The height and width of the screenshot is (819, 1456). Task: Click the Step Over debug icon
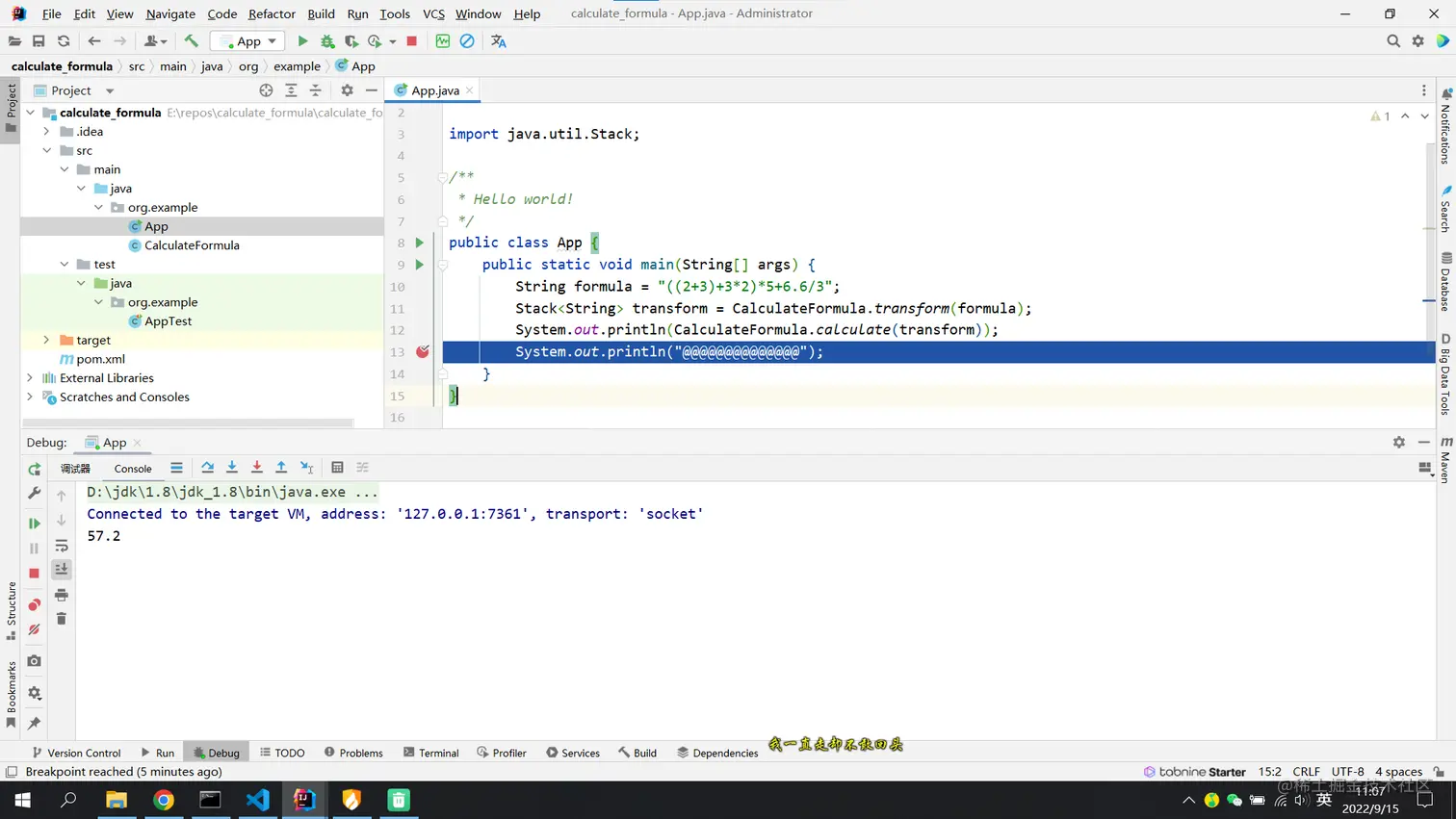pyautogui.click(x=207, y=468)
